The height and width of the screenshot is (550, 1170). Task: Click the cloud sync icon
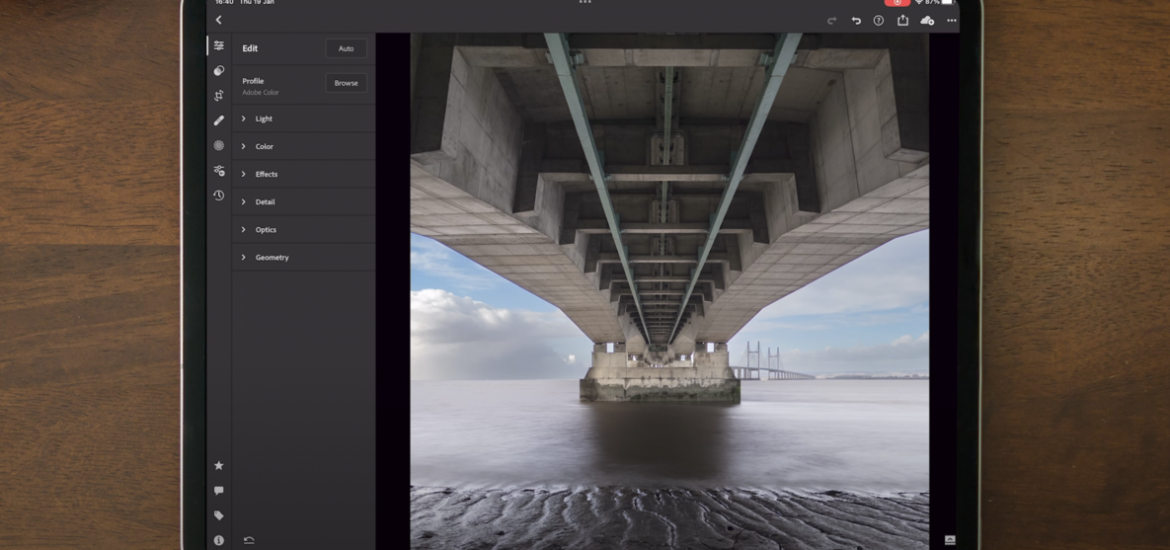927,21
